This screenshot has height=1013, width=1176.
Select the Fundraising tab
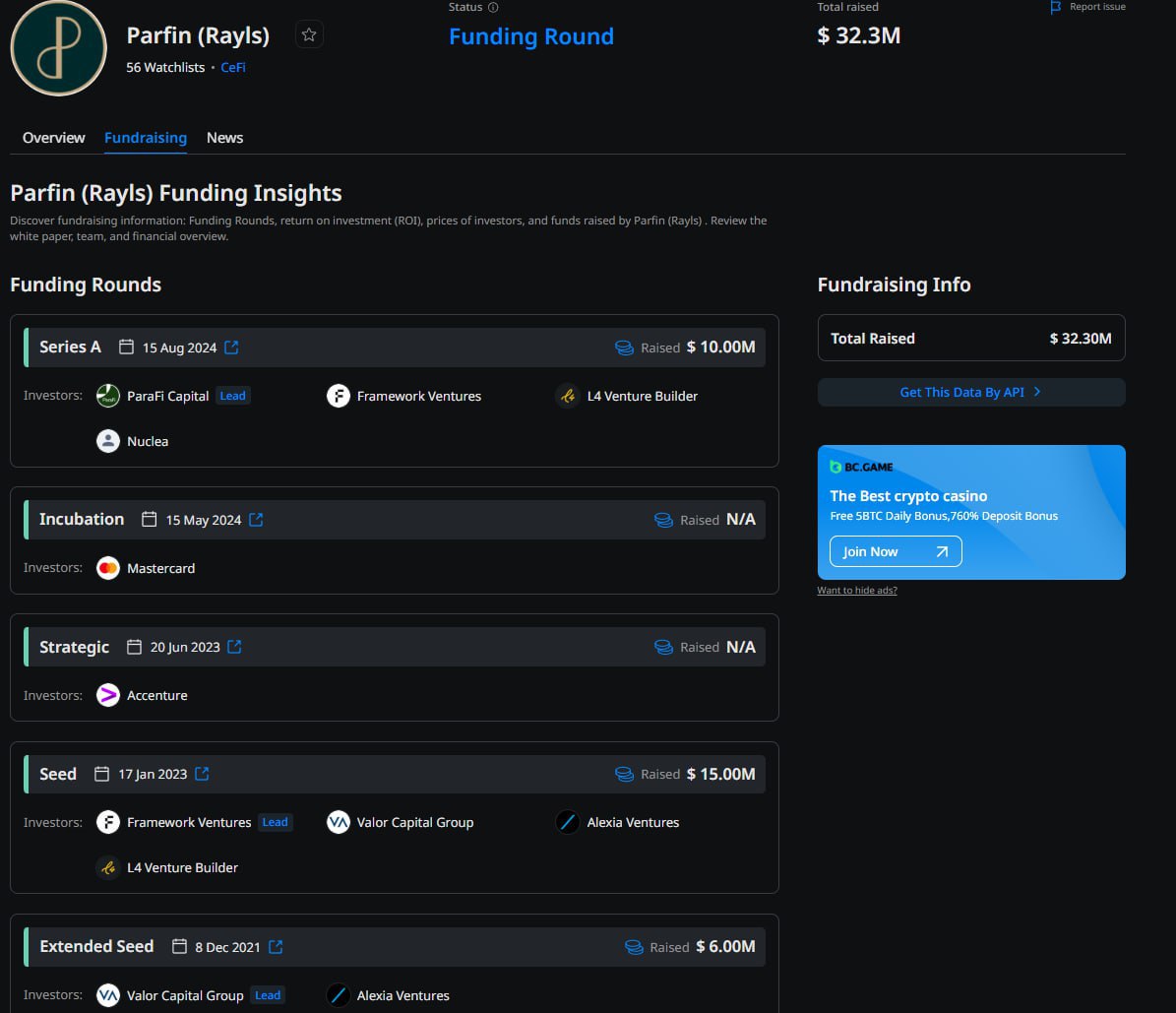146,137
